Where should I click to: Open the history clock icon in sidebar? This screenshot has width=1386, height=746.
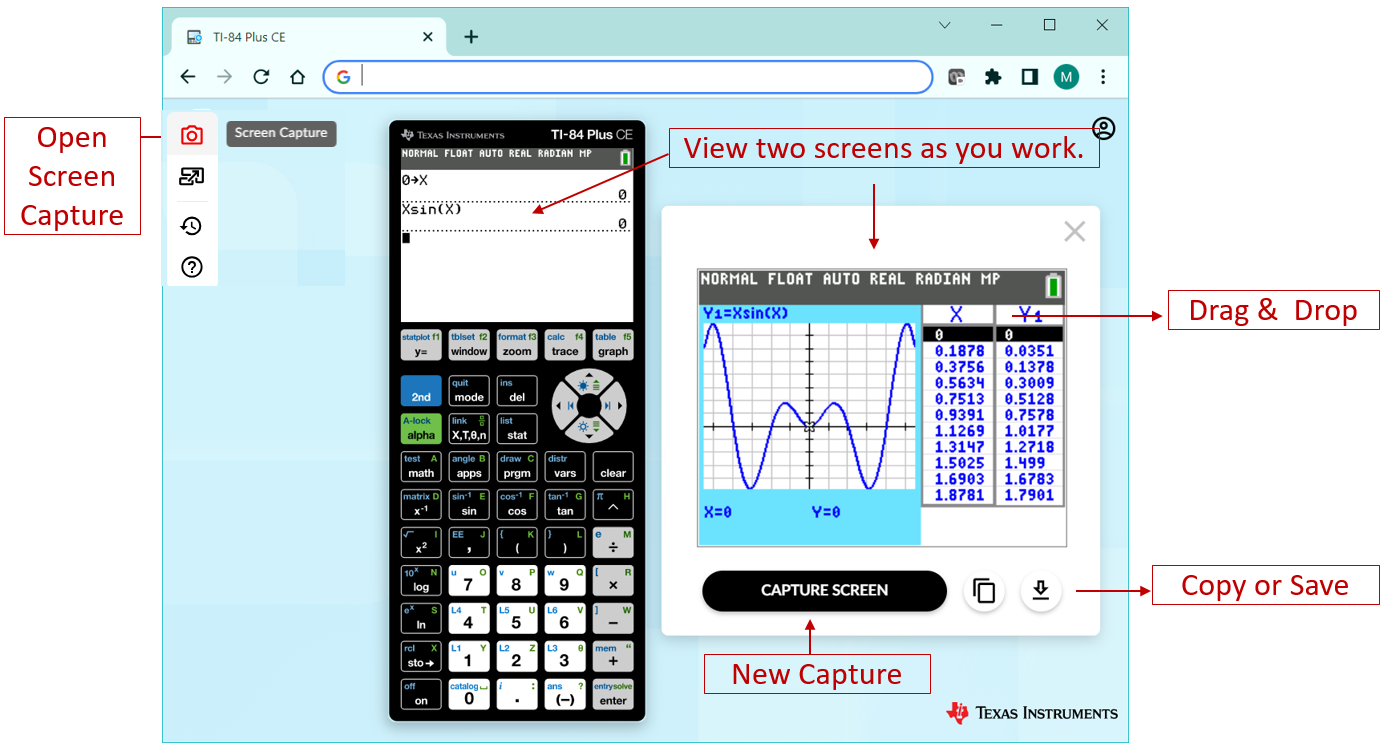coord(191,226)
